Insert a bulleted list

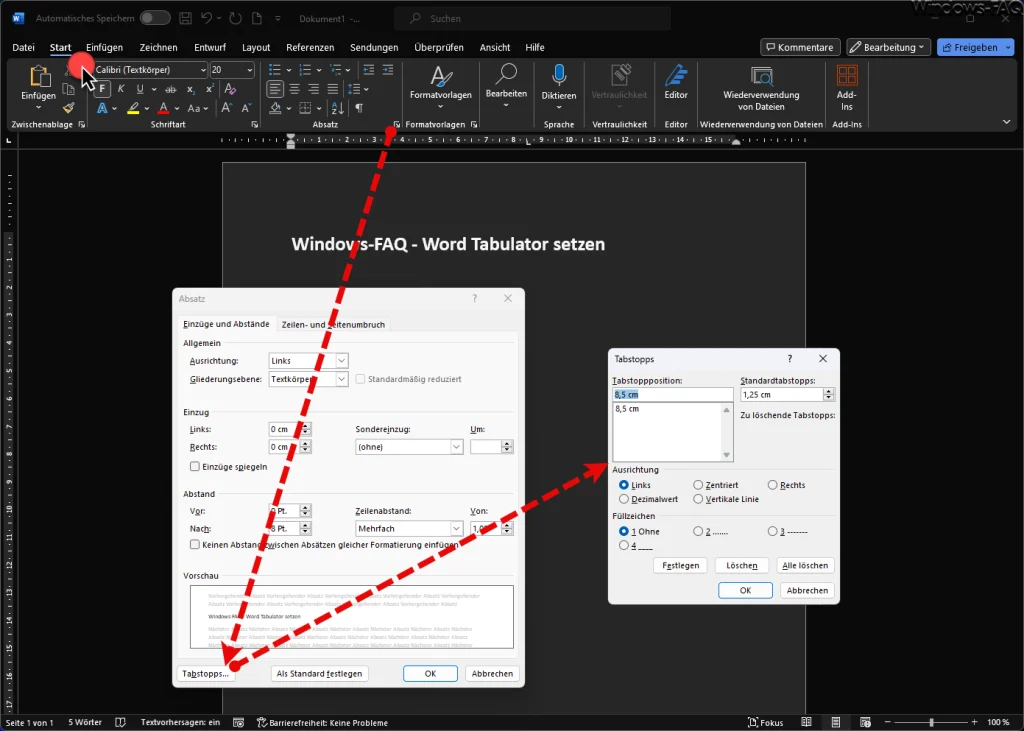point(275,70)
